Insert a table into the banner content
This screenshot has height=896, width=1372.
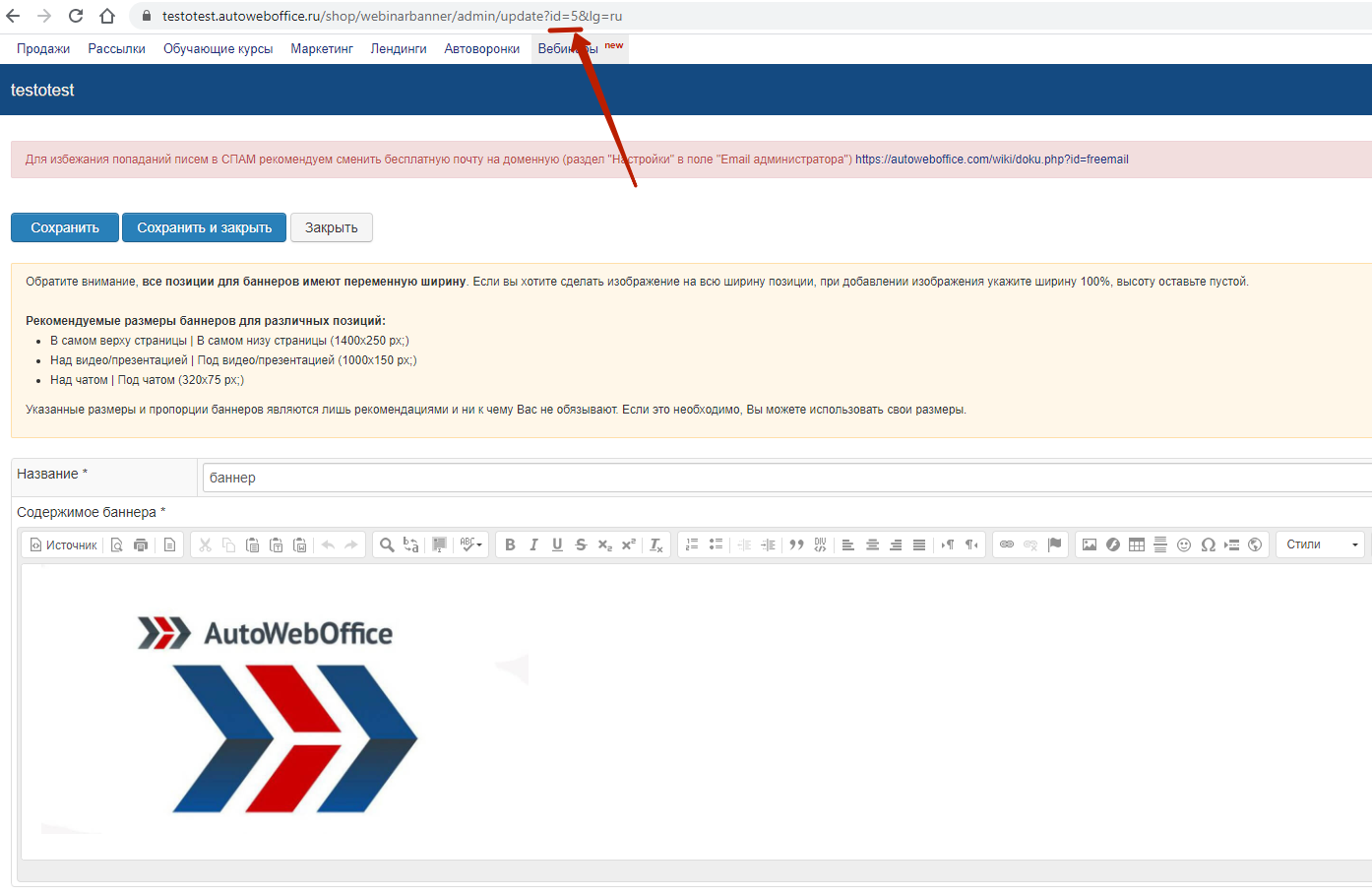pos(1137,544)
